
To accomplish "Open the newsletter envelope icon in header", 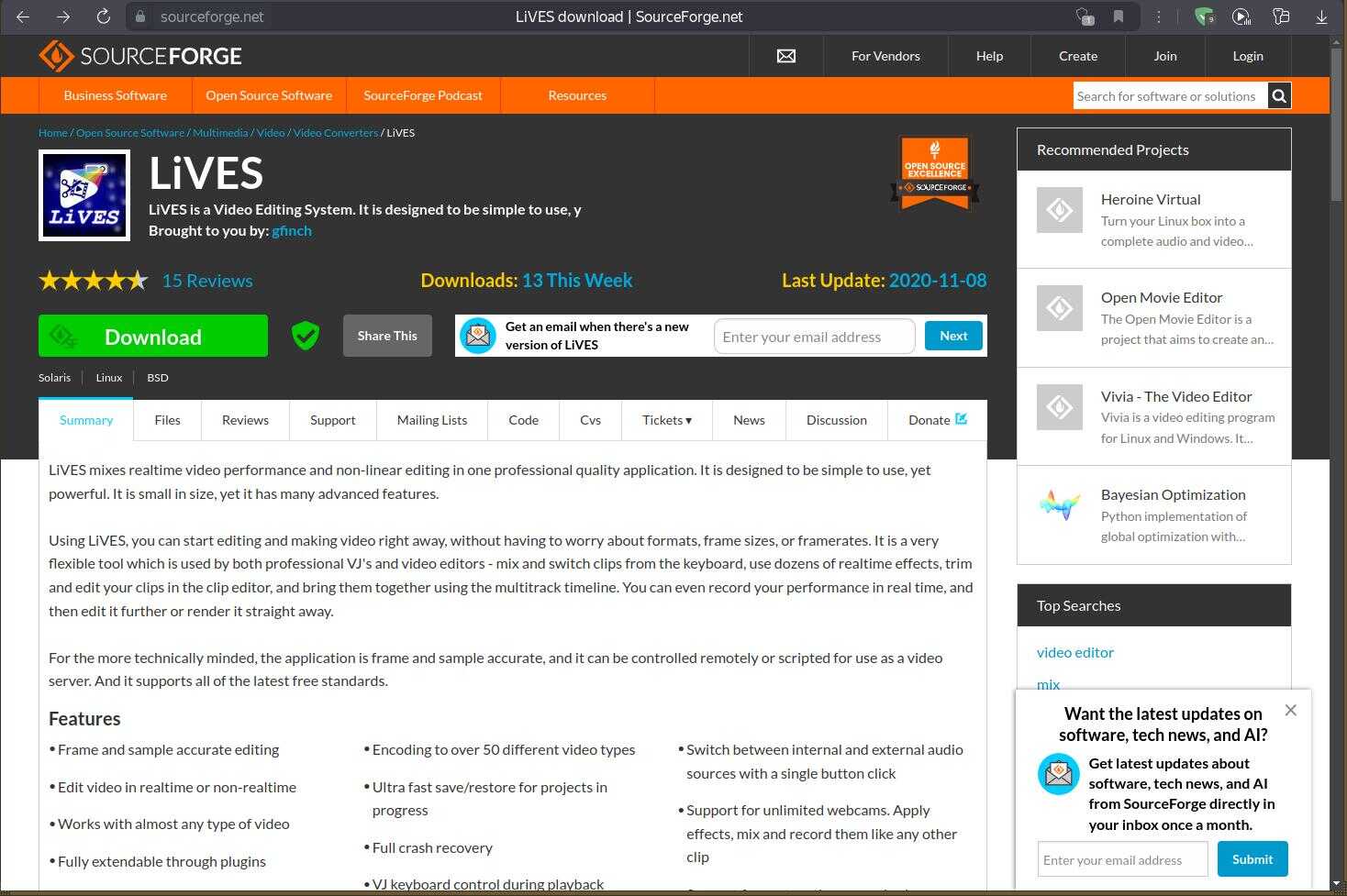I will [x=786, y=56].
